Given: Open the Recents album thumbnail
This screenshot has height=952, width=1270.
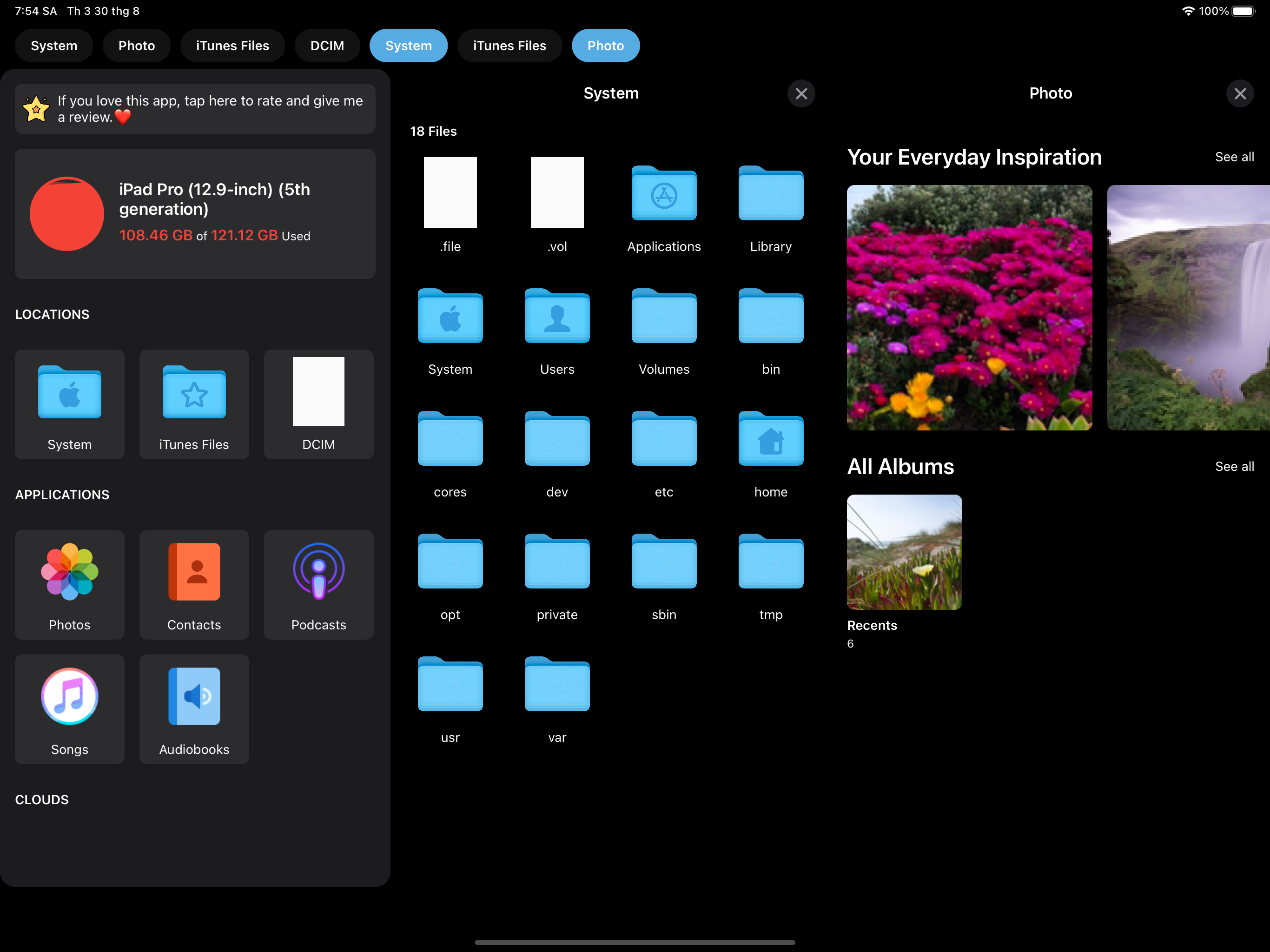Looking at the screenshot, I should 904,552.
